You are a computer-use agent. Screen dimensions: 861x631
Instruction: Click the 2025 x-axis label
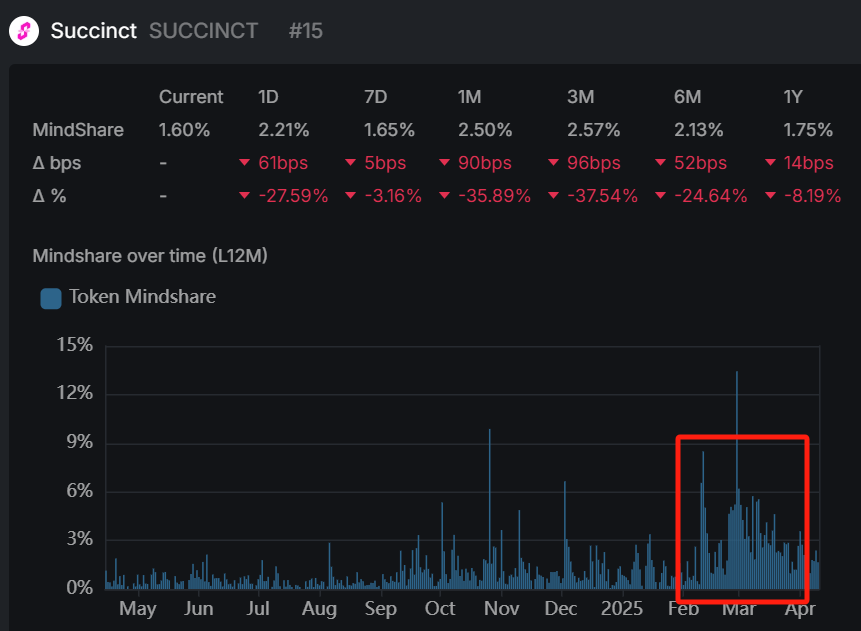click(x=622, y=608)
